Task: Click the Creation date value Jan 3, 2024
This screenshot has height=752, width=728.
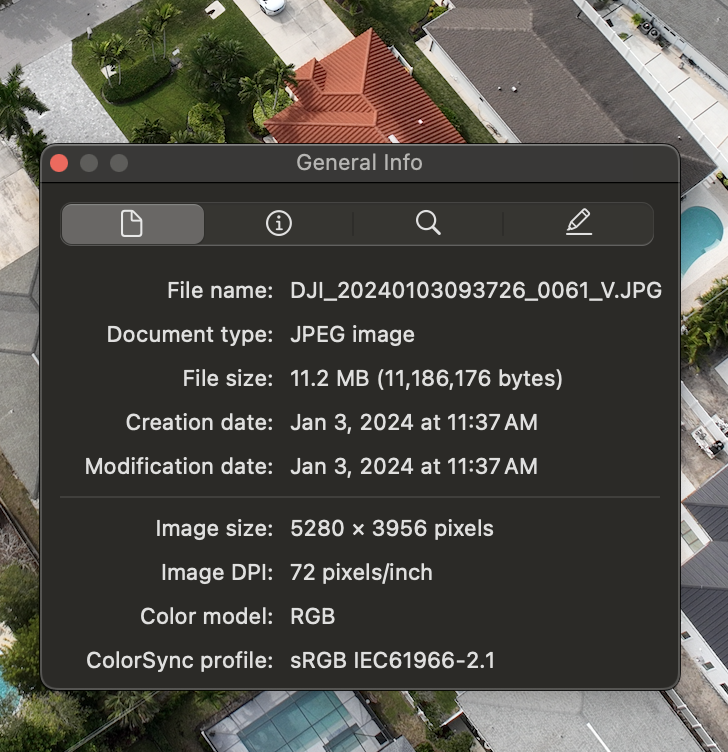Action: click(x=414, y=423)
